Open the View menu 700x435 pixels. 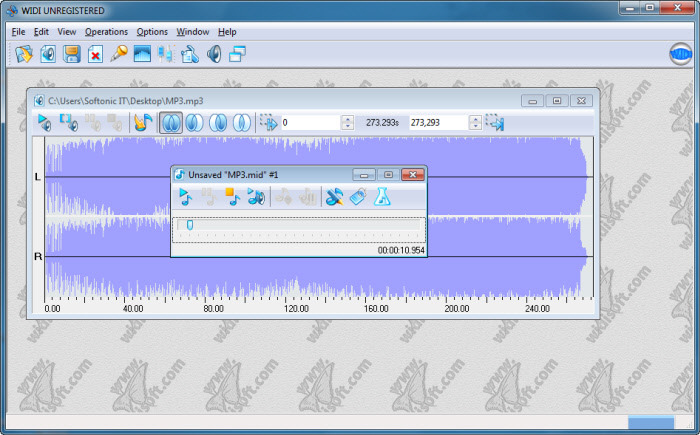pyautogui.click(x=67, y=32)
